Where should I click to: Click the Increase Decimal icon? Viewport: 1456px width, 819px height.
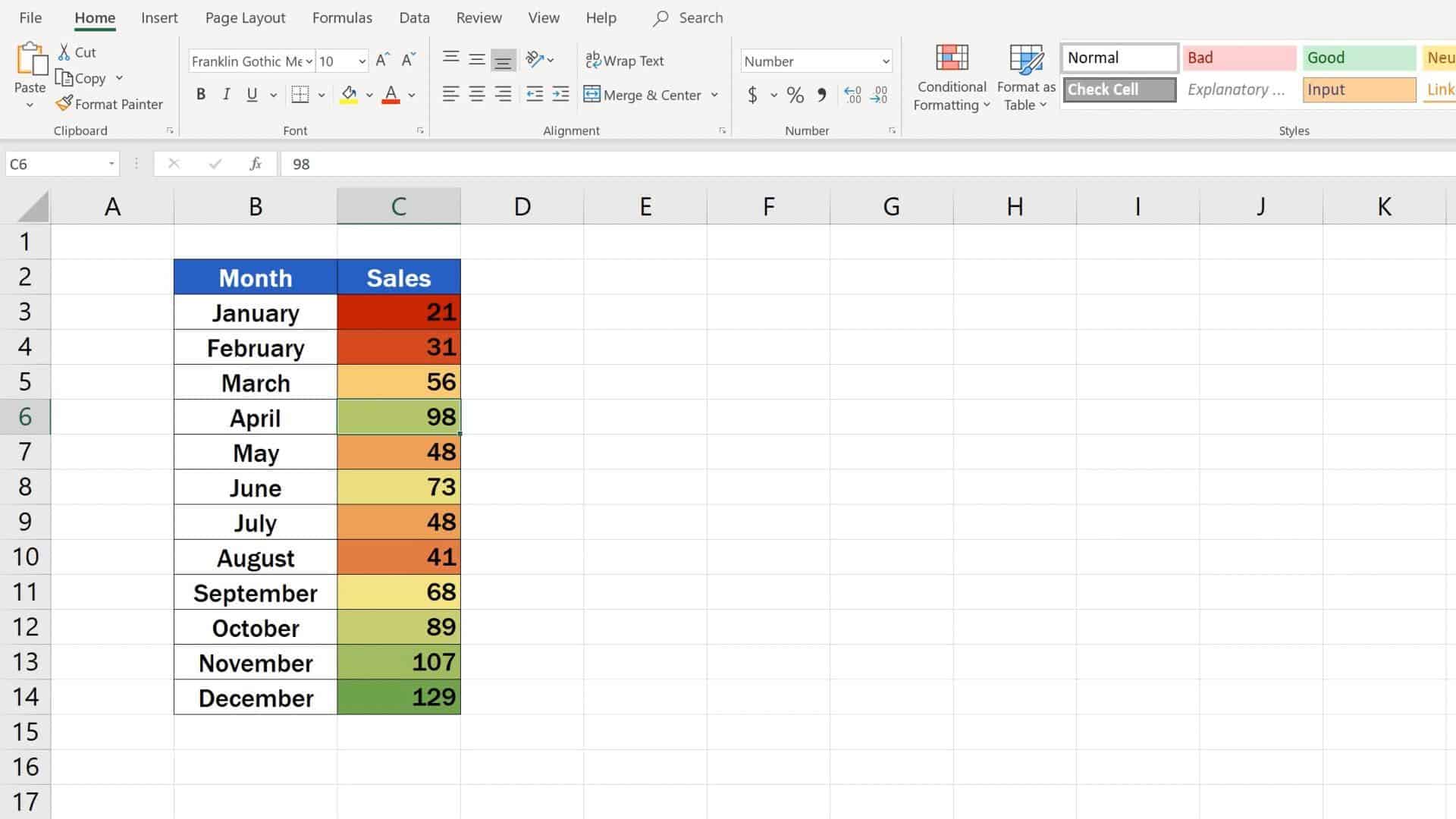pos(852,95)
